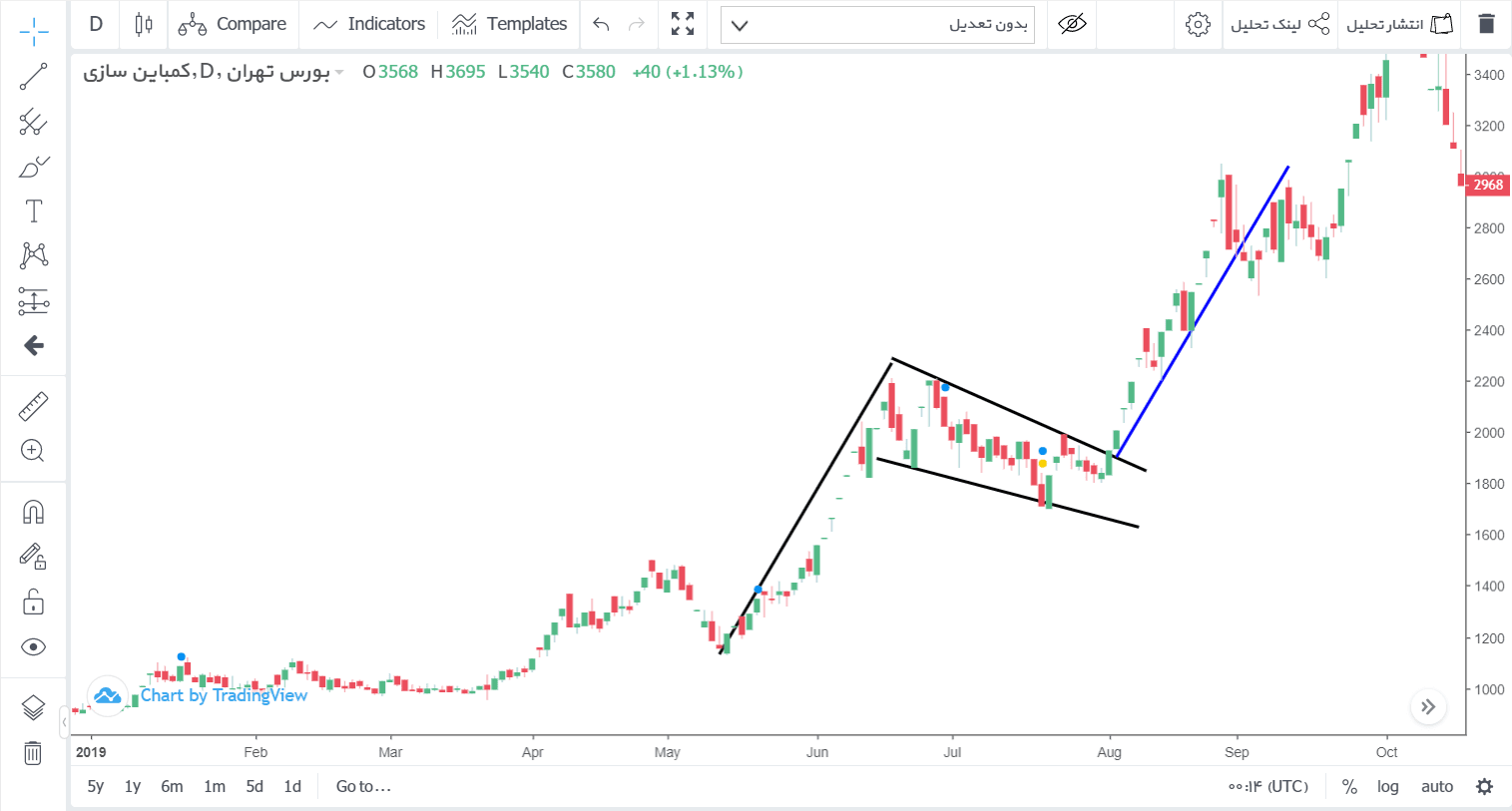The image size is (1512, 811).
Task: Click the Chart by TradingView link
Action: click(224, 695)
